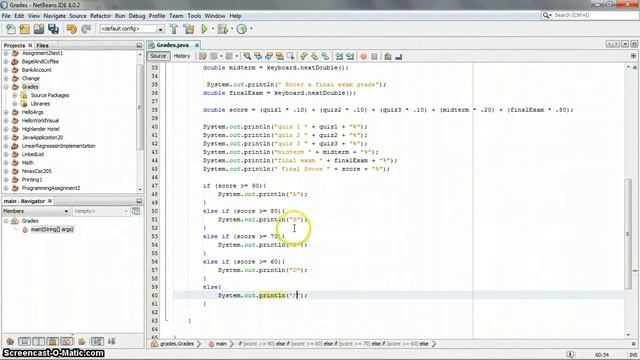Toggle Show Fields navigator filter button
This screenshot has width=640, height=360.
[x=24, y=341]
